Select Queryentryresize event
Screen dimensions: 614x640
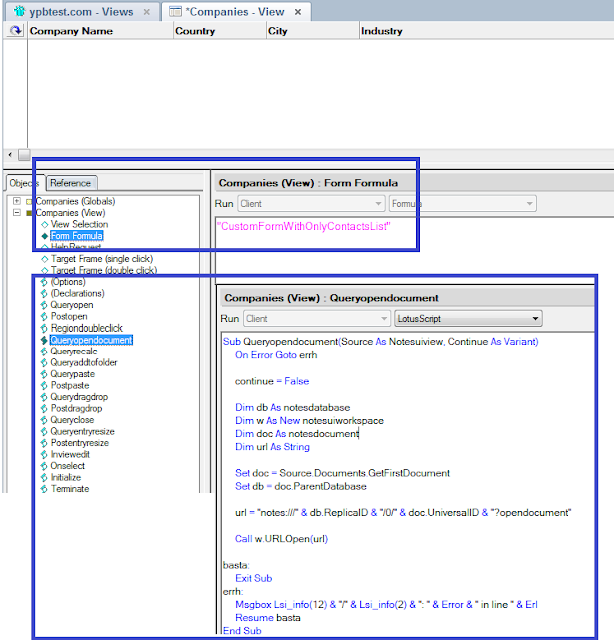[x=82, y=431]
